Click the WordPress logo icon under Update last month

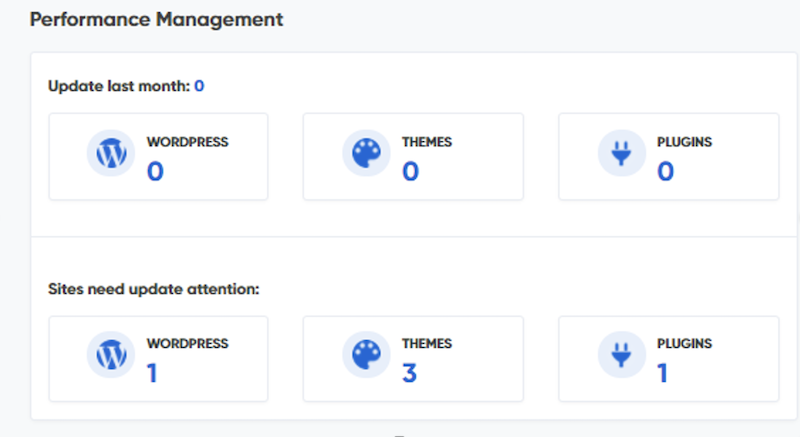click(111, 153)
